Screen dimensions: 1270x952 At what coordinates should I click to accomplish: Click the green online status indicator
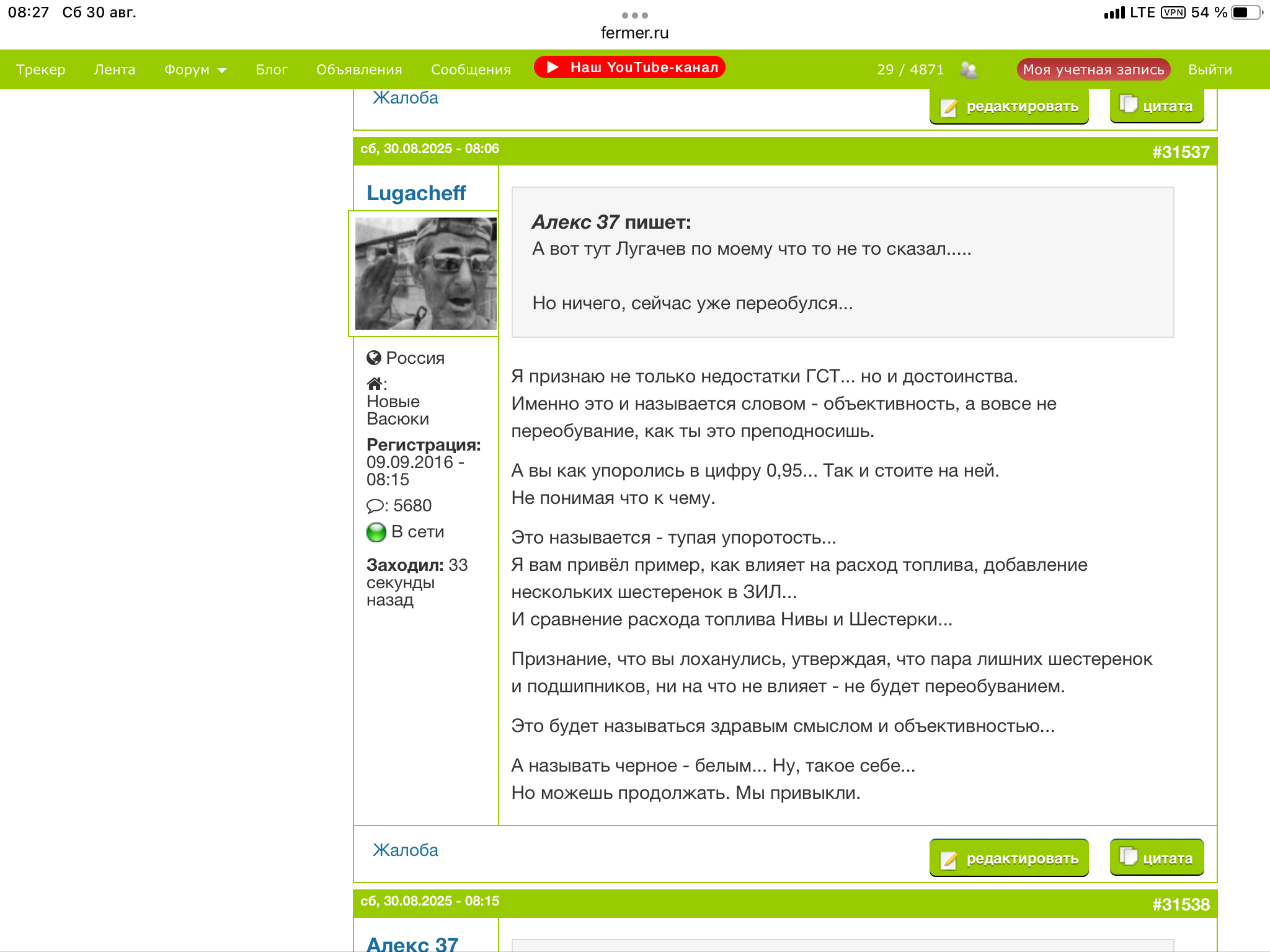point(376,532)
